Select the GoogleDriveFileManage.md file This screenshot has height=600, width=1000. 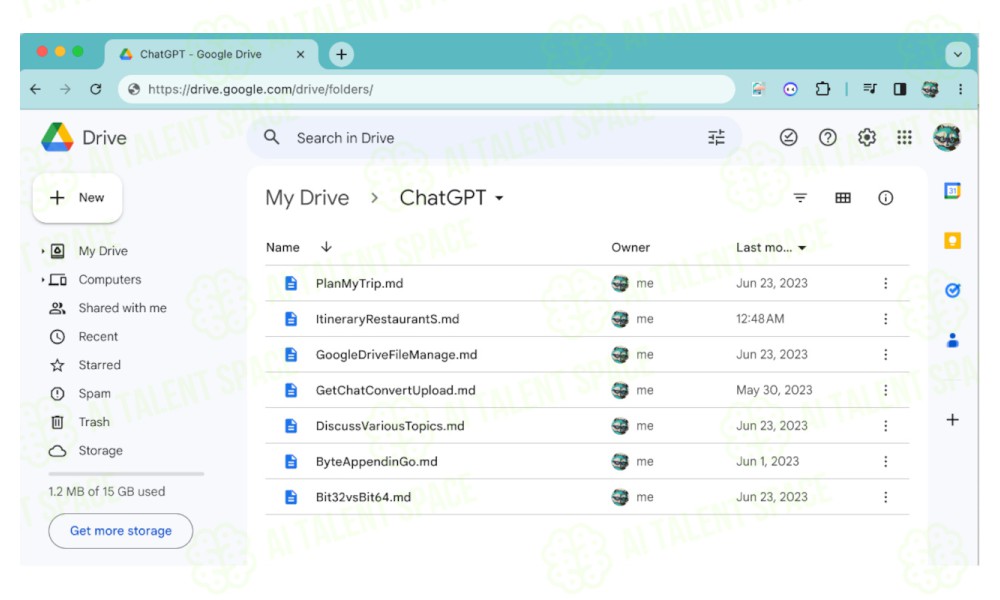[x=587, y=355]
